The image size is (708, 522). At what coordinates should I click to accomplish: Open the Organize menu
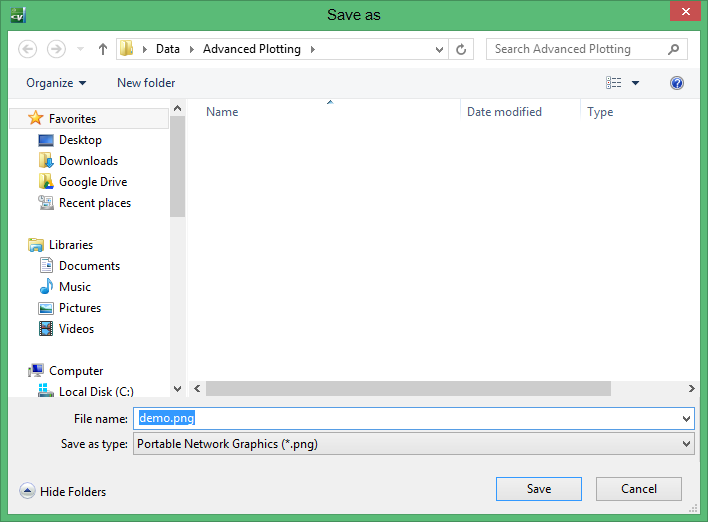pos(56,83)
